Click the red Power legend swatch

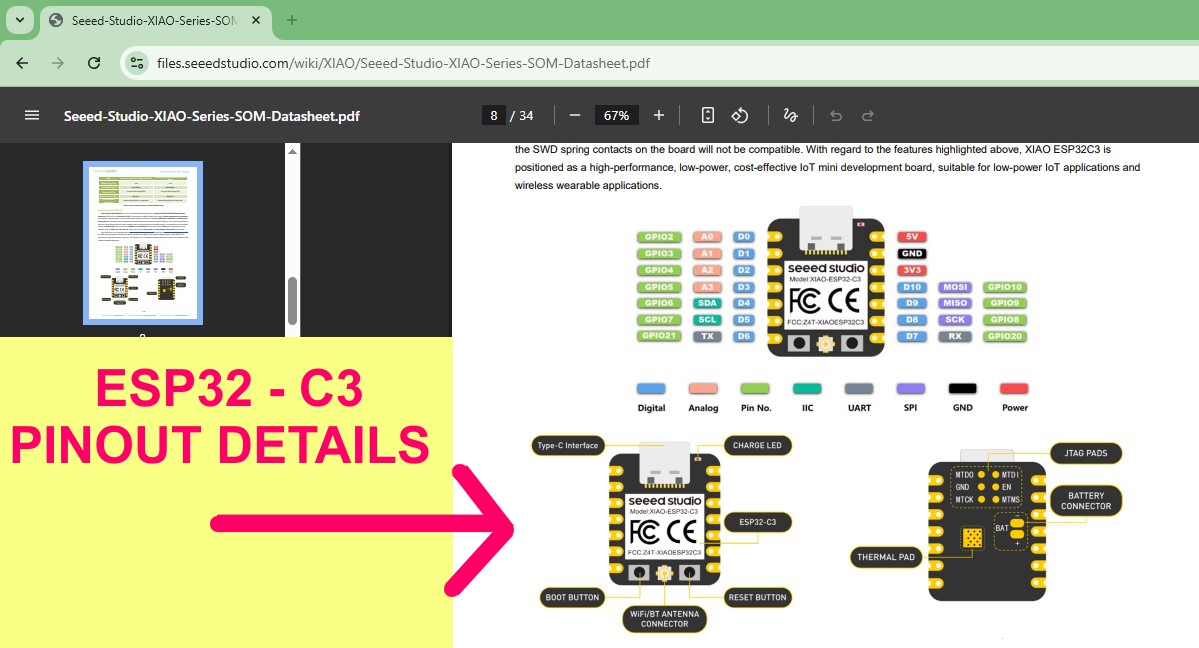click(x=1015, y=389)
